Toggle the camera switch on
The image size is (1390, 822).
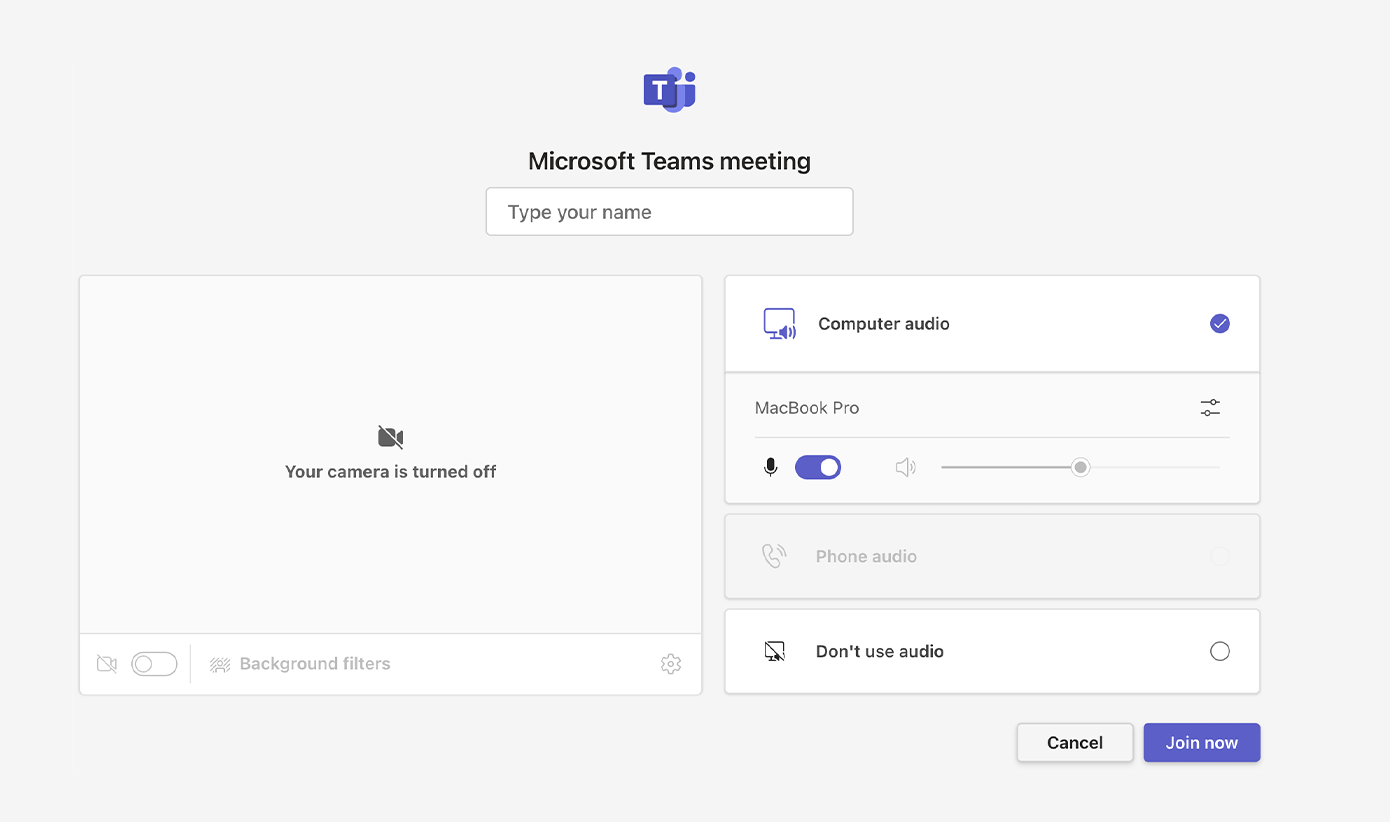tap(154, 664)
